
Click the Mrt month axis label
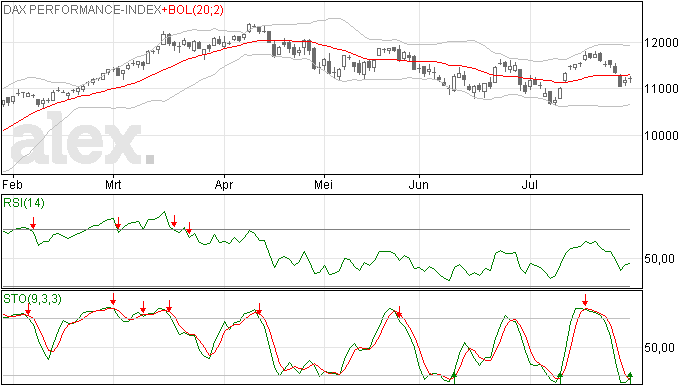click(x=113, y=184)
